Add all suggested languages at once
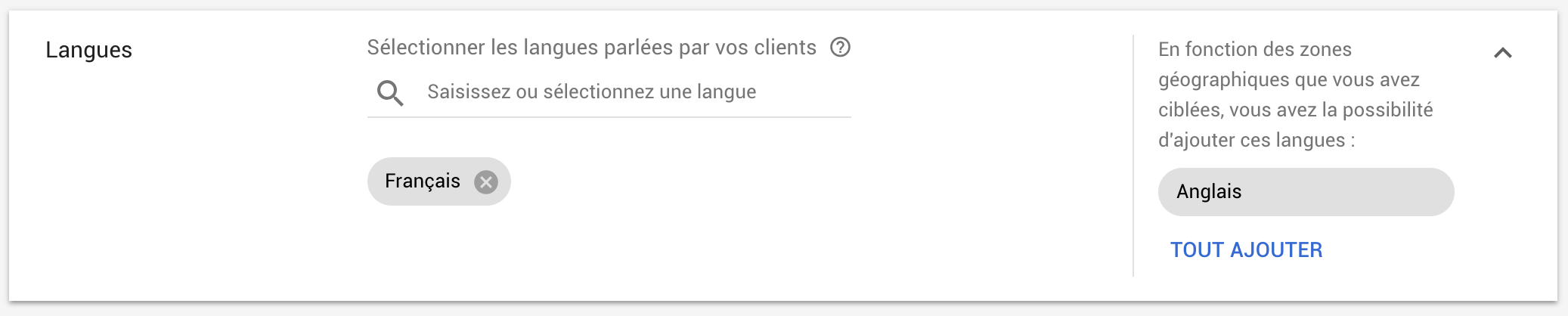The height and width of the screenshot is (316, 1568). (x=1246, y=250)
